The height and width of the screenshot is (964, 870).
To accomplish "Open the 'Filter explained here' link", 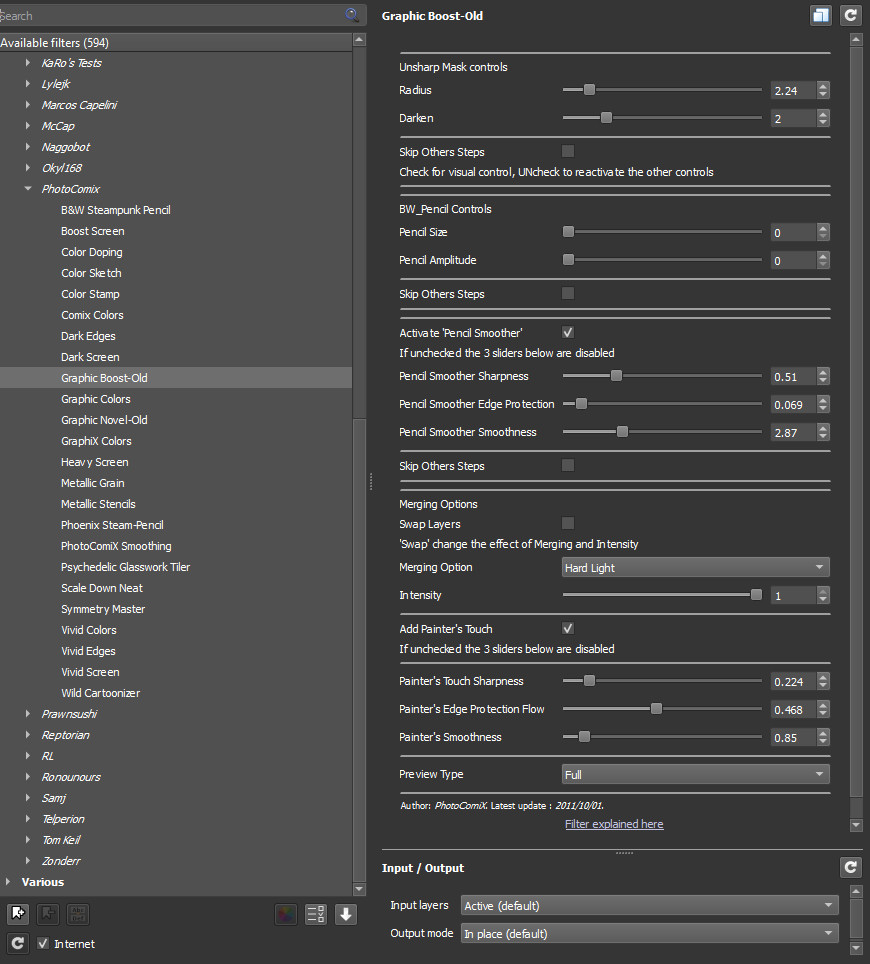I will pyautogui.click(x=614, y=824).
